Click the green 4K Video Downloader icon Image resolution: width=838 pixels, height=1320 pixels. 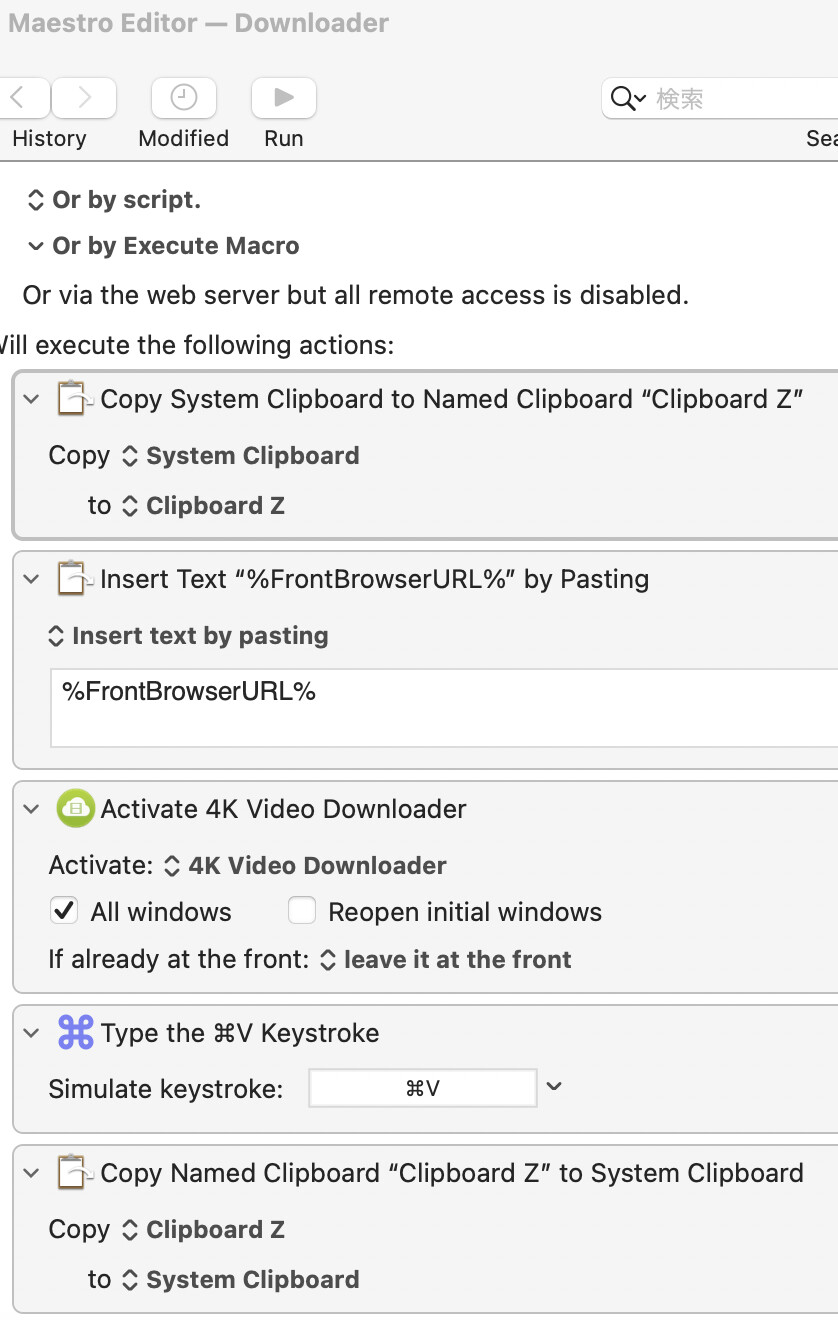pyautogui.click(x=75, y=808)
